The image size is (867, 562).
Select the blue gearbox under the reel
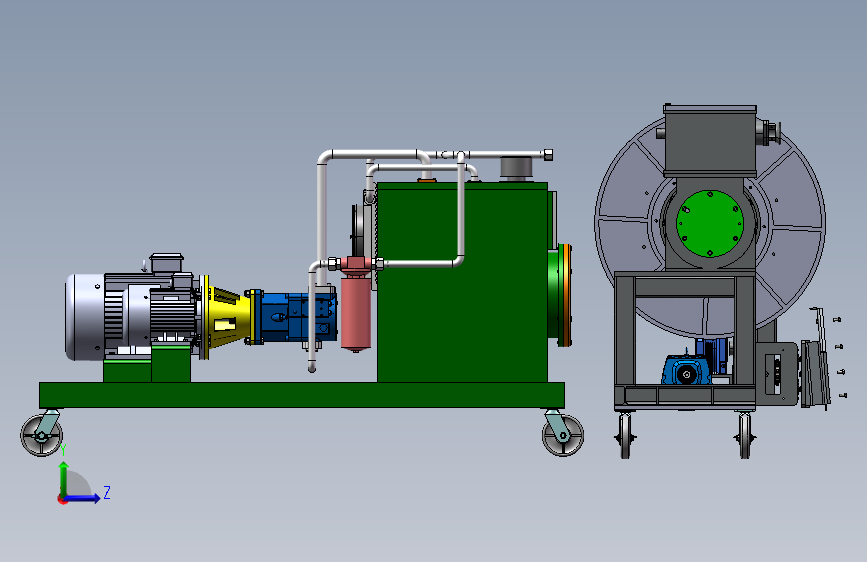[686, 370]
